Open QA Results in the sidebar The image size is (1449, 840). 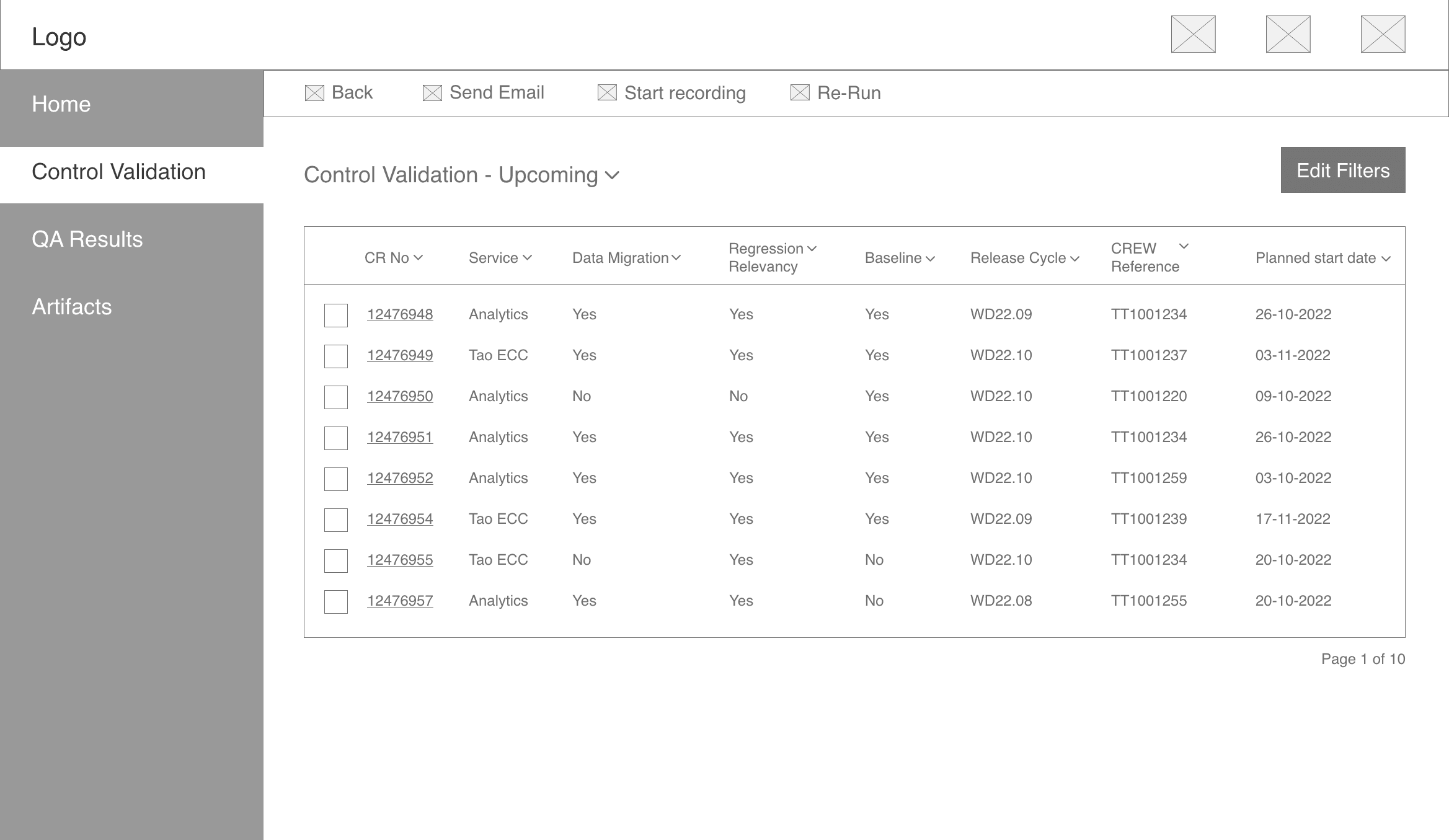point(87,239)
